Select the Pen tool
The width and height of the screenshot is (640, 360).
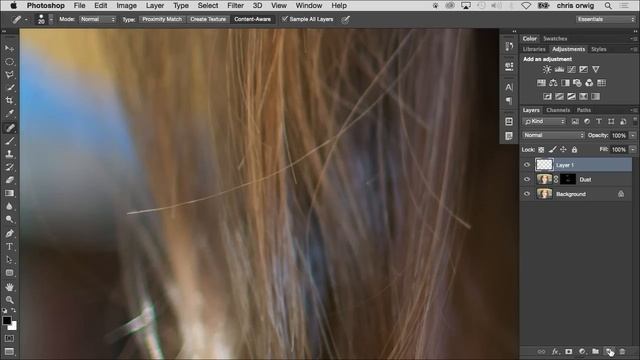click(9, 233)
